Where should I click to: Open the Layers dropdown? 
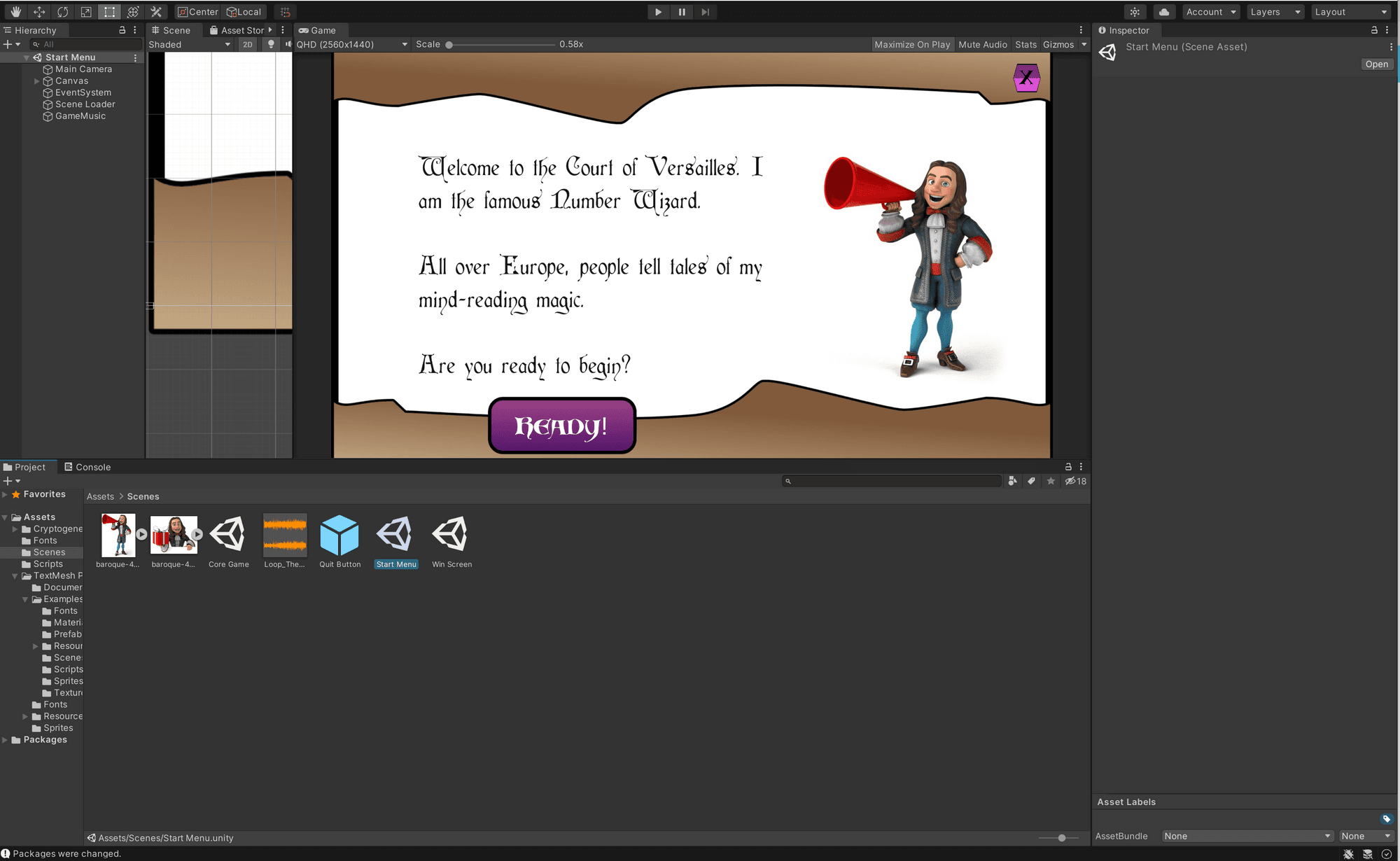(x=1275, y=12)
